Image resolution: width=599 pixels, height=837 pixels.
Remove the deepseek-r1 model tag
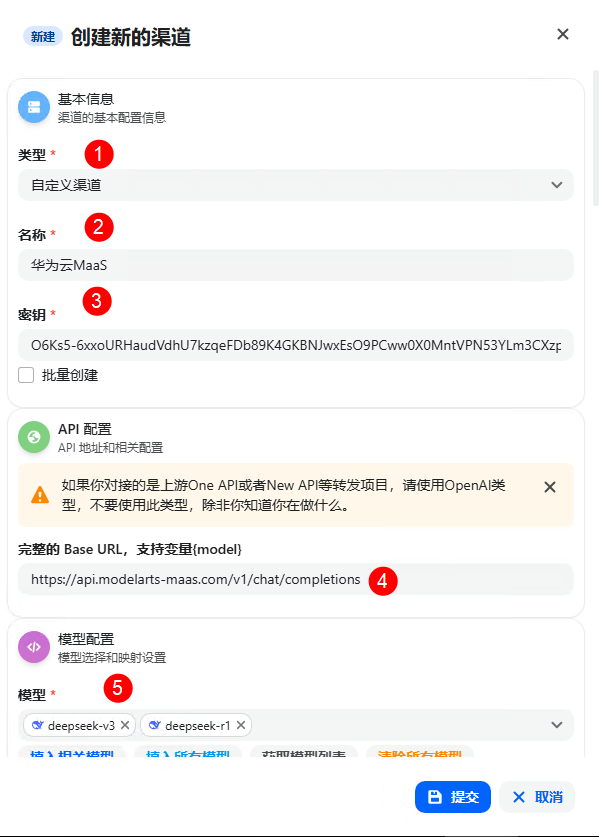[x=241, y=725]
